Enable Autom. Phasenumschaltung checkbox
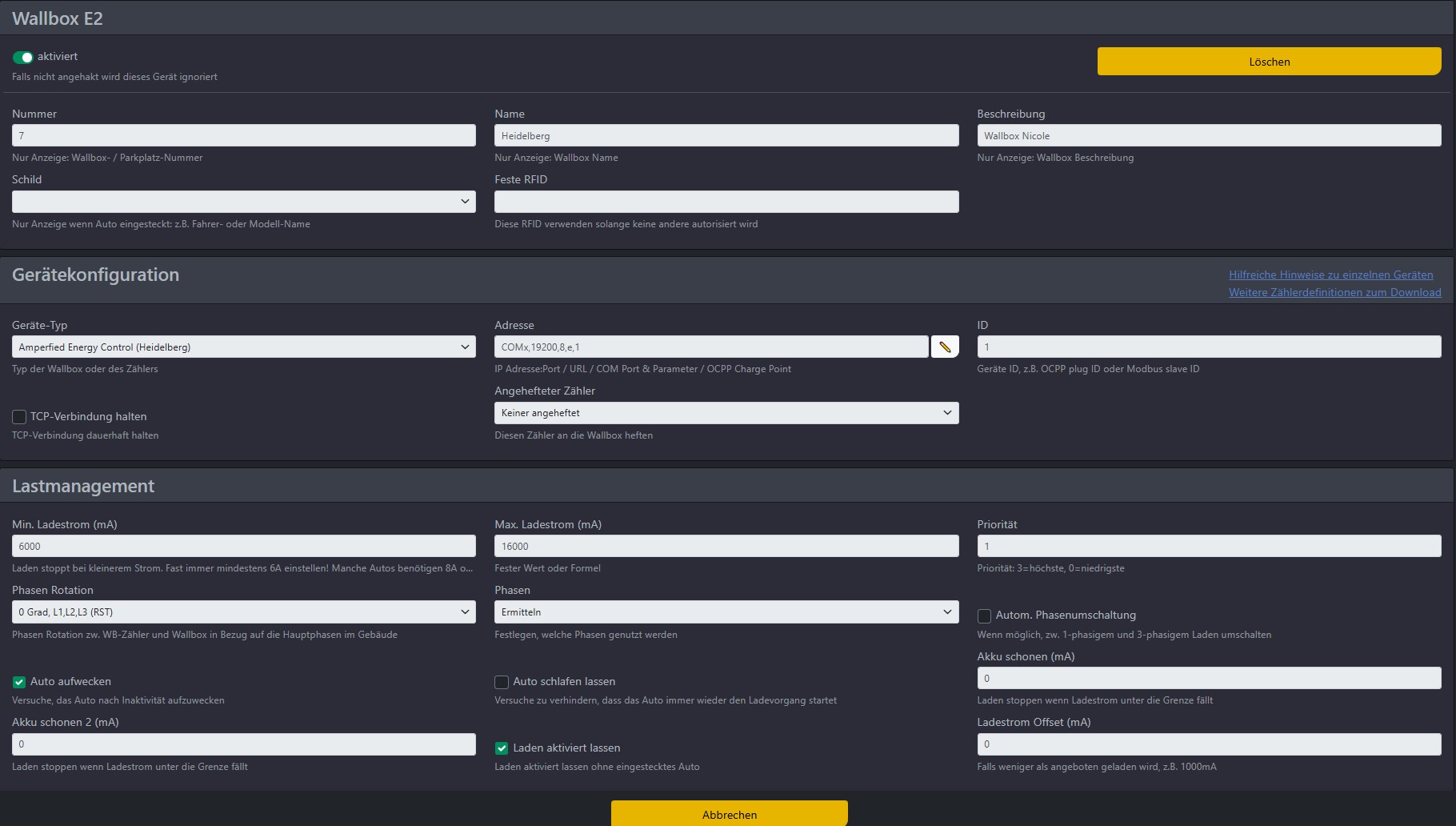This screenshot has height=826, width=1456. (984, 615)
